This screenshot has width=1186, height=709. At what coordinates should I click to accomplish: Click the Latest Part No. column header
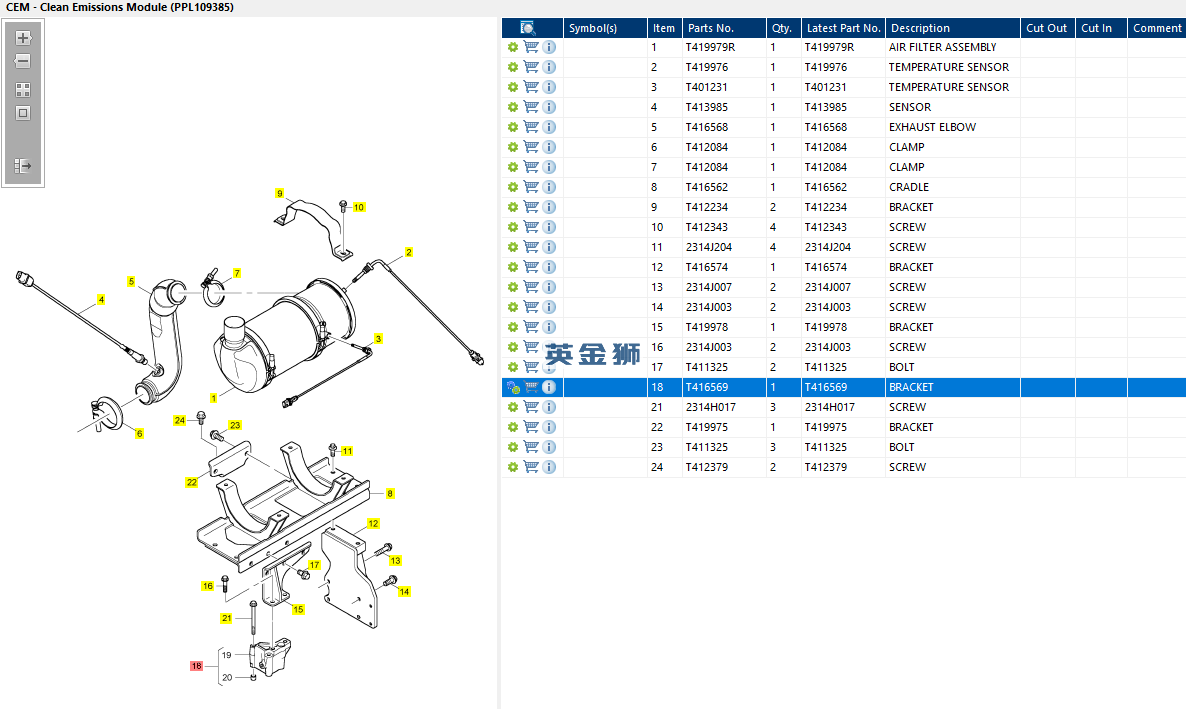[843, 28]
